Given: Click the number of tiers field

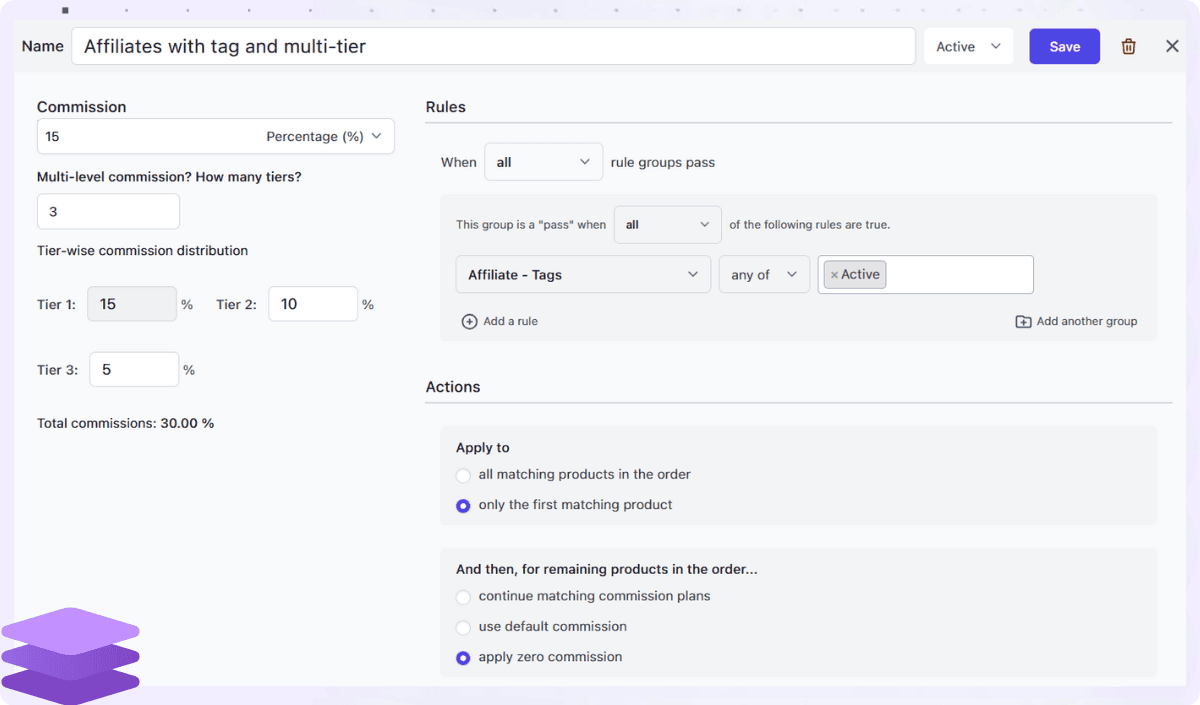Looking at the screenshot, I should click(x=108, y=212).
